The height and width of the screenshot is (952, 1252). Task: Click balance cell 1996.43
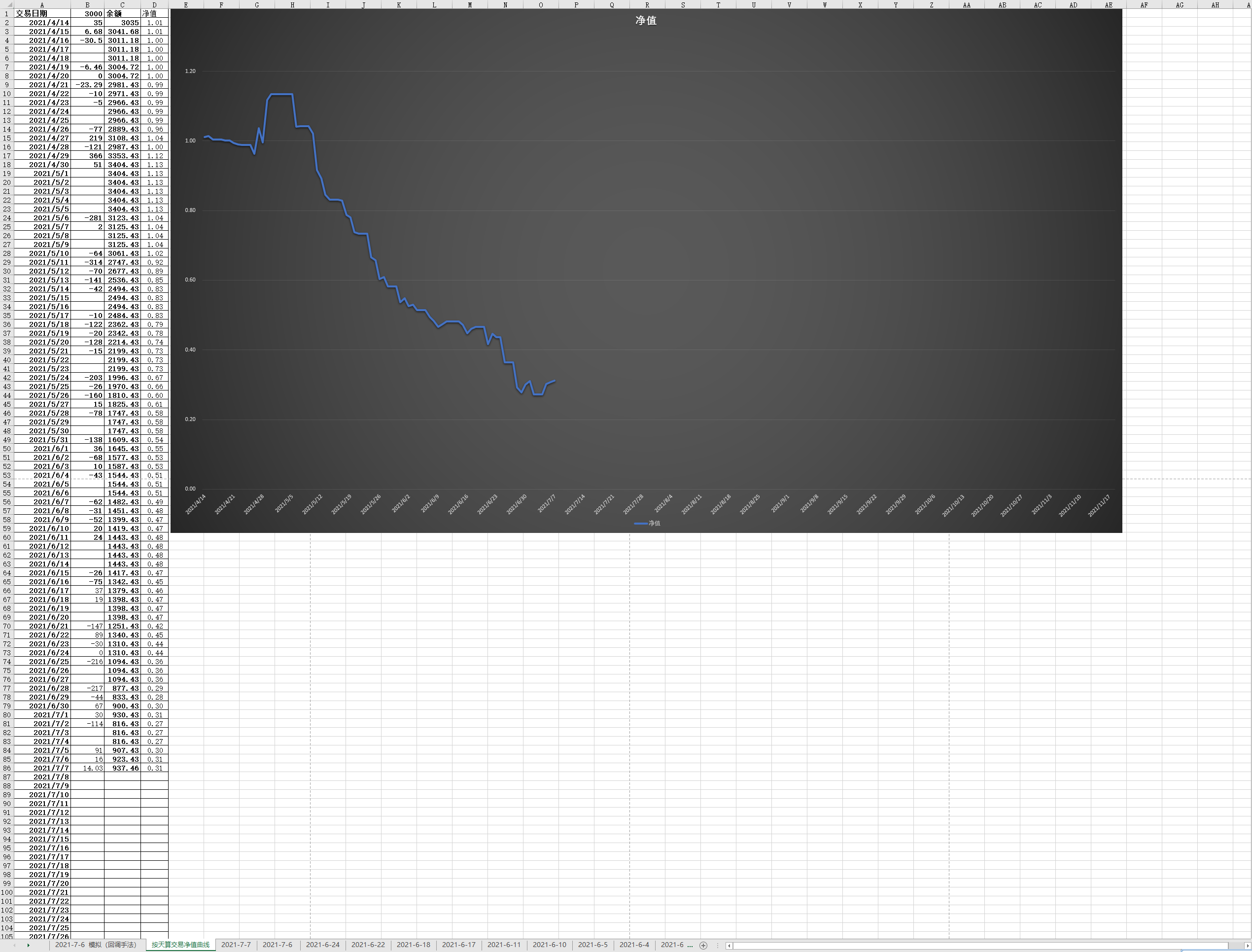[x=122, y=378]
